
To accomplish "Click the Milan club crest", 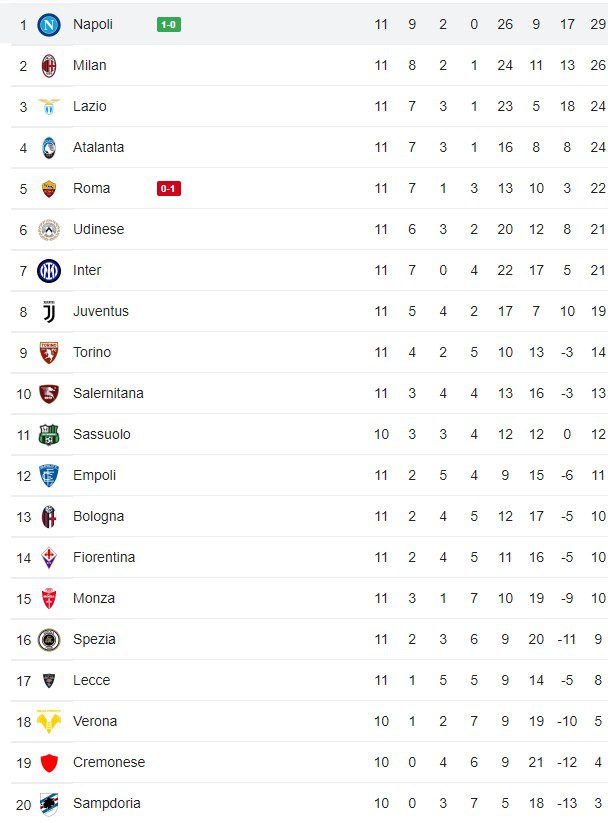I will (x=49, y=65).
